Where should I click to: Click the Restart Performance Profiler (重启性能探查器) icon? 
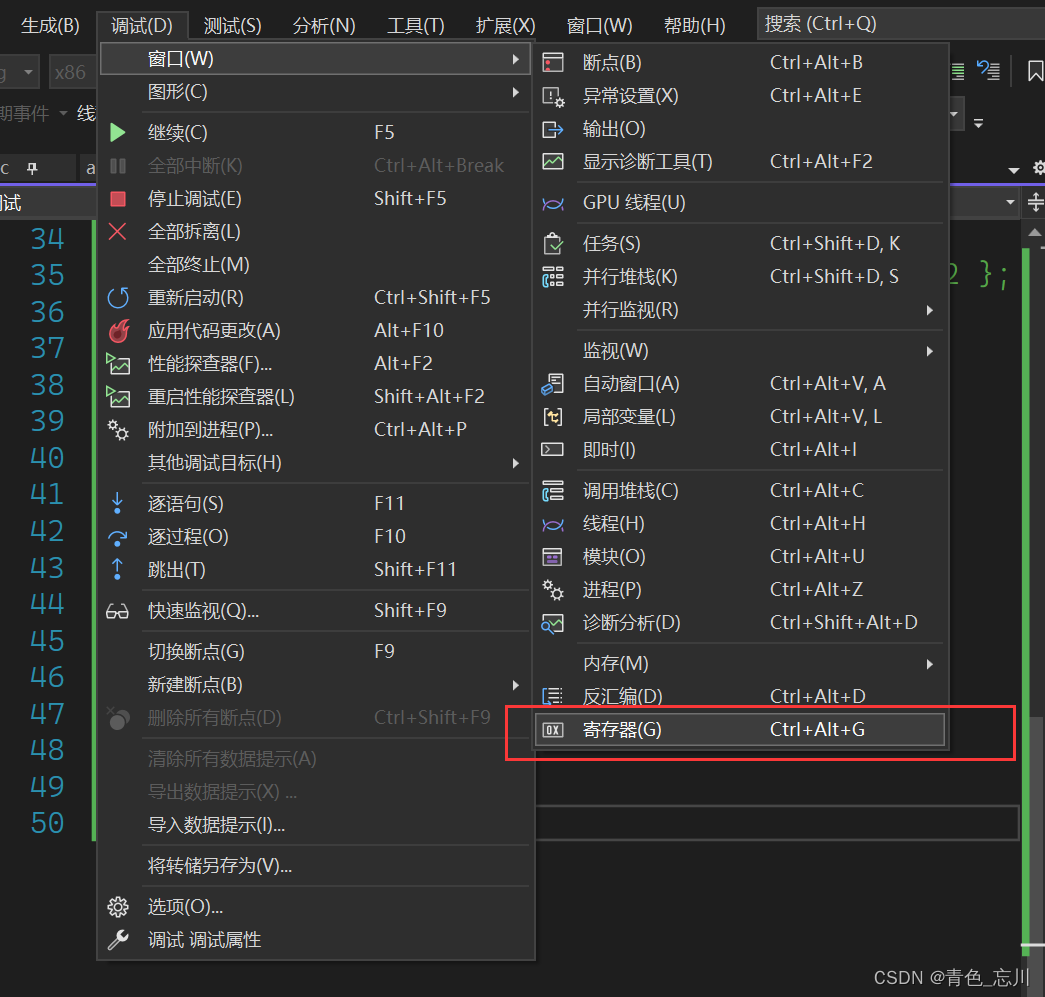click(118, 397)
